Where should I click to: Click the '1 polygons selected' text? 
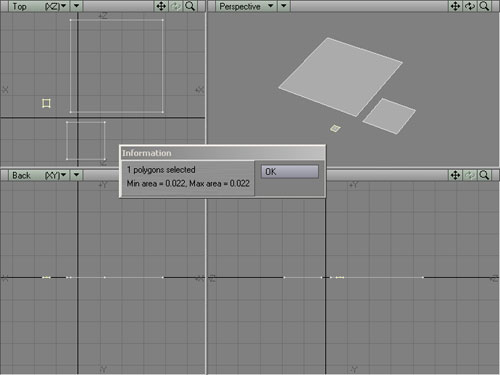click(161, 170)
